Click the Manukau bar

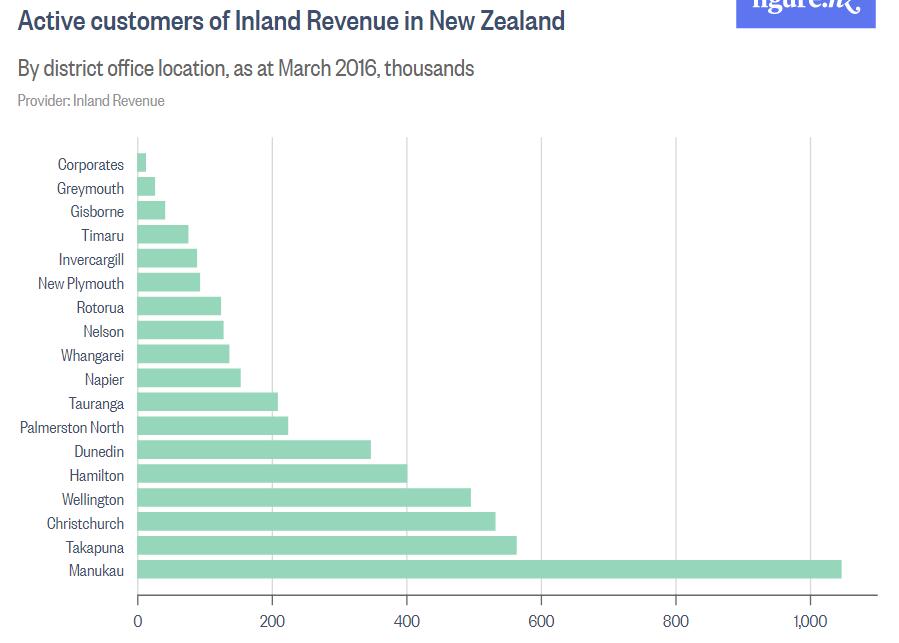click(x=489, y=569)
